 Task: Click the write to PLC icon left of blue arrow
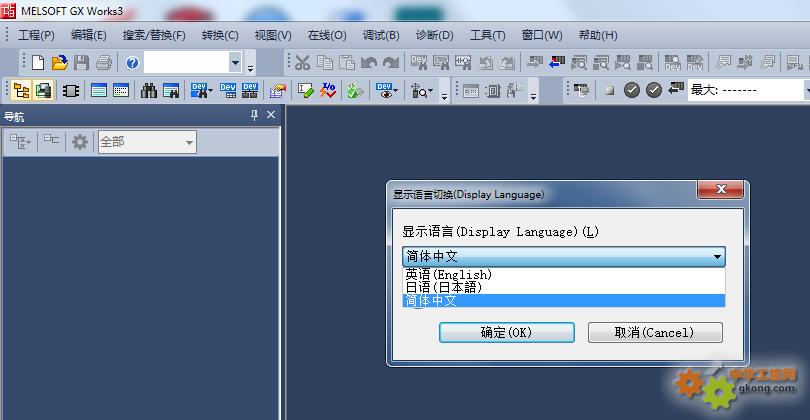534,63
